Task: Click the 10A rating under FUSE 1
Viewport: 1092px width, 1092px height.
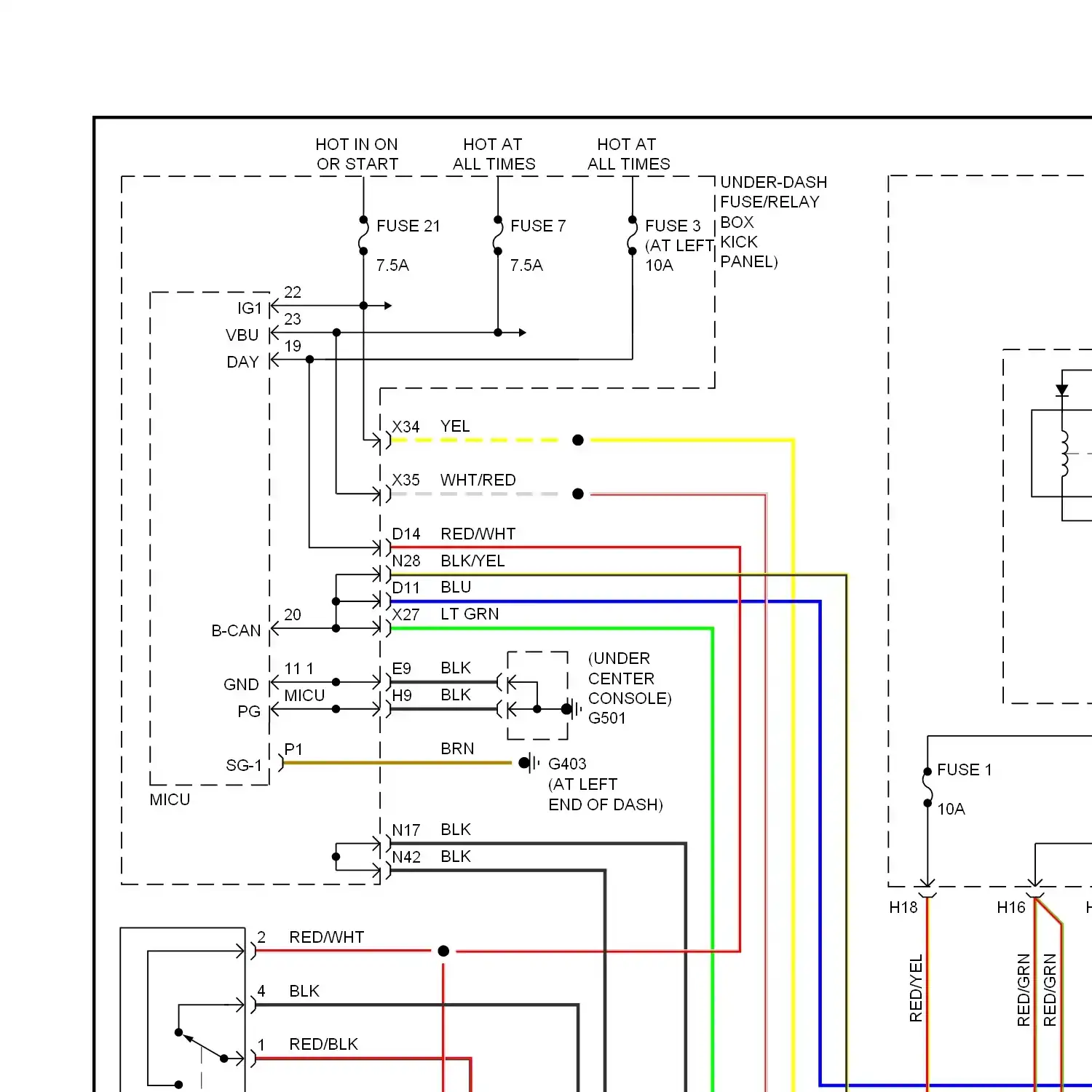Action: pyautogui.click(x=951, y=809)
